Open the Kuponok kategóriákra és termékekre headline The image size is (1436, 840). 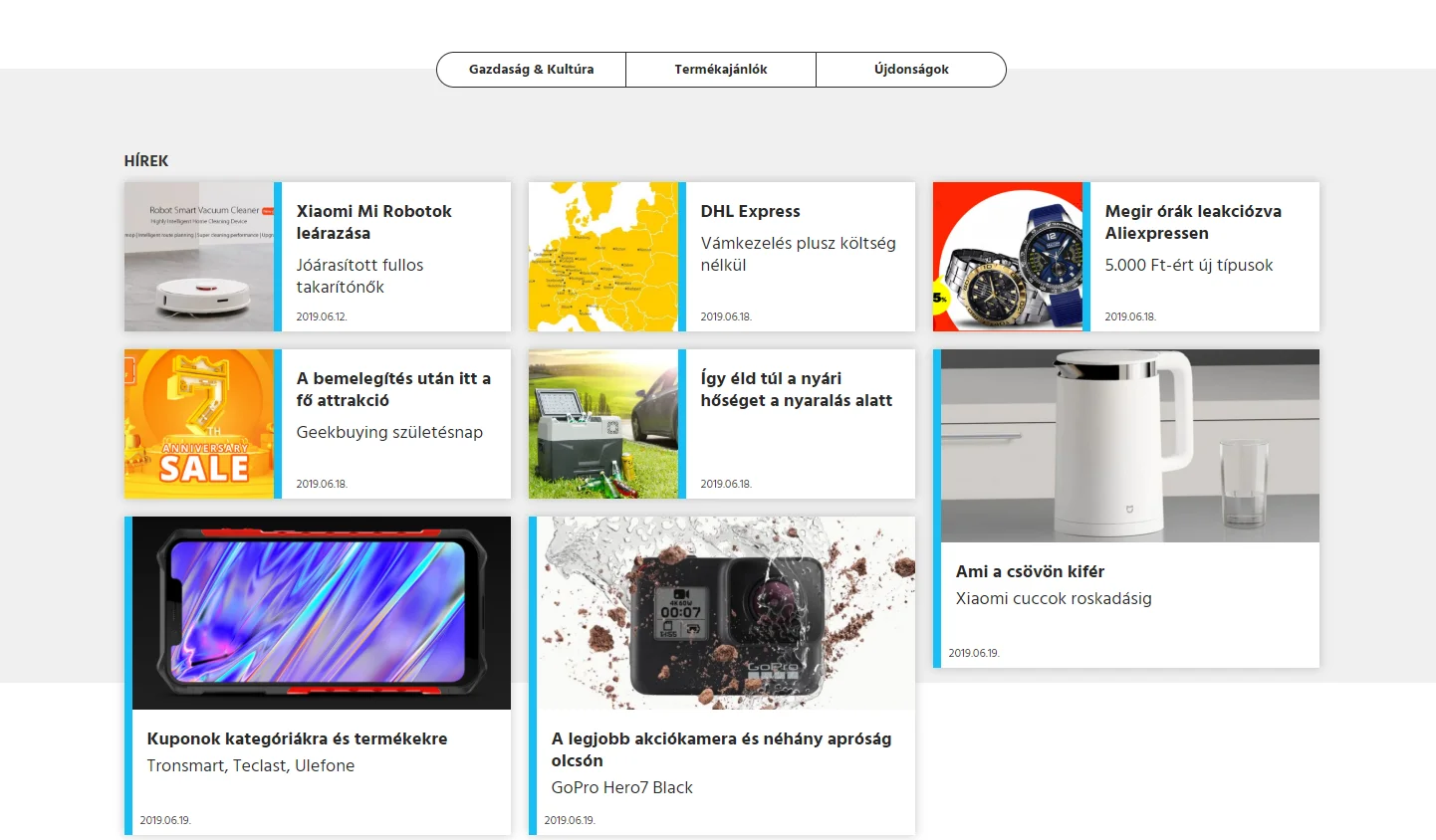(297, 738)
